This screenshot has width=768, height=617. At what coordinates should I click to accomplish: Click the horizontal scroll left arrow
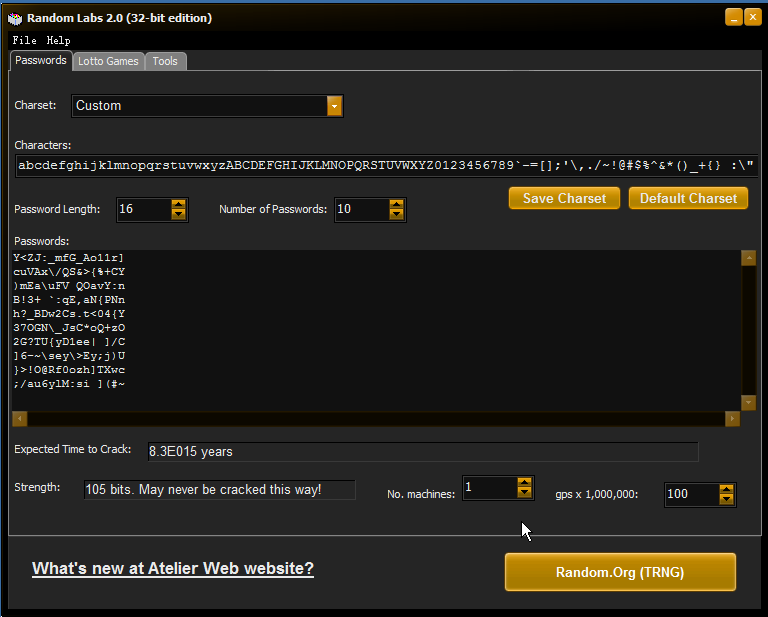pos(20,419)
